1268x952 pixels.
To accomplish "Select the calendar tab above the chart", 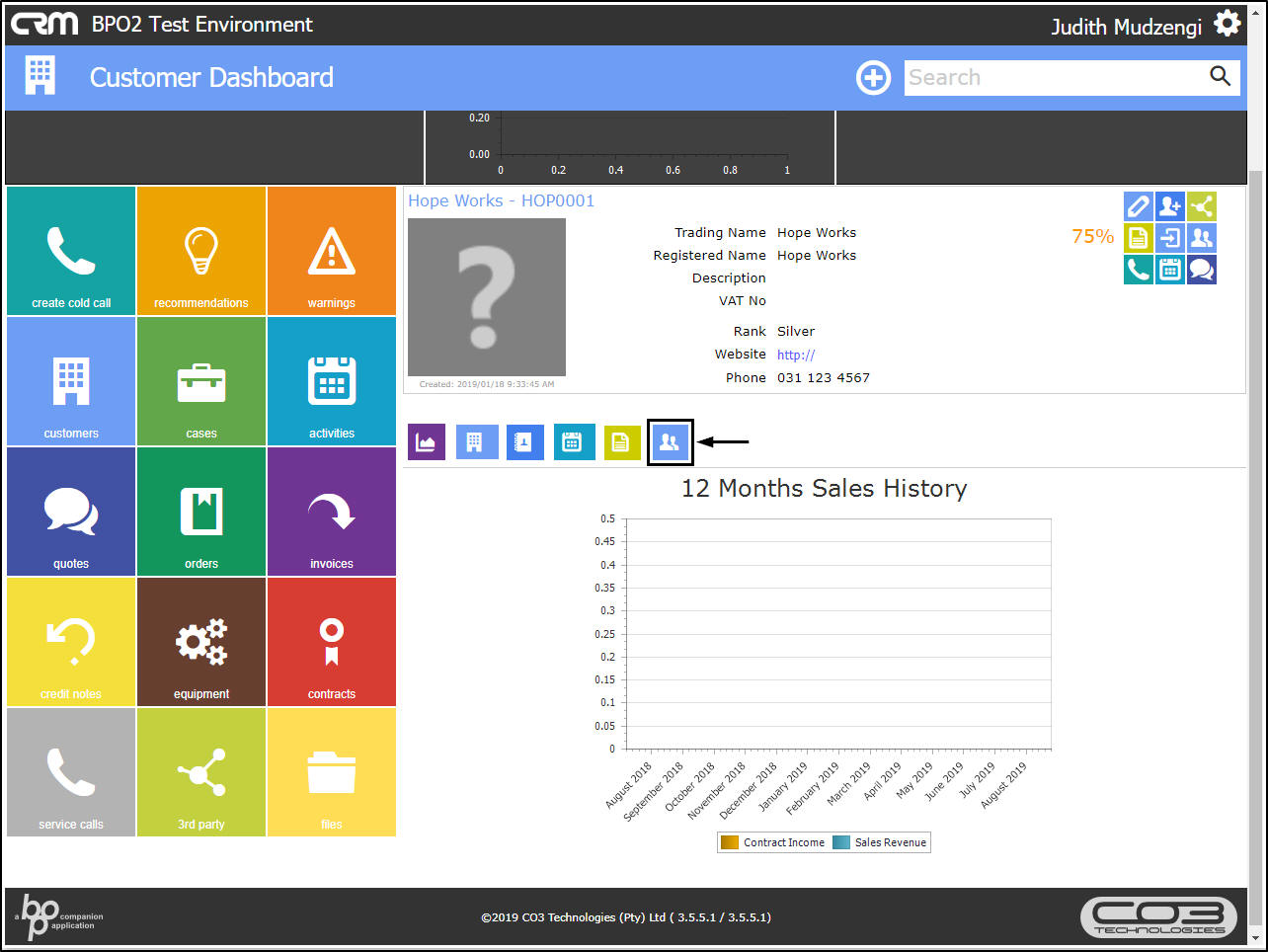I will [573, 442].
